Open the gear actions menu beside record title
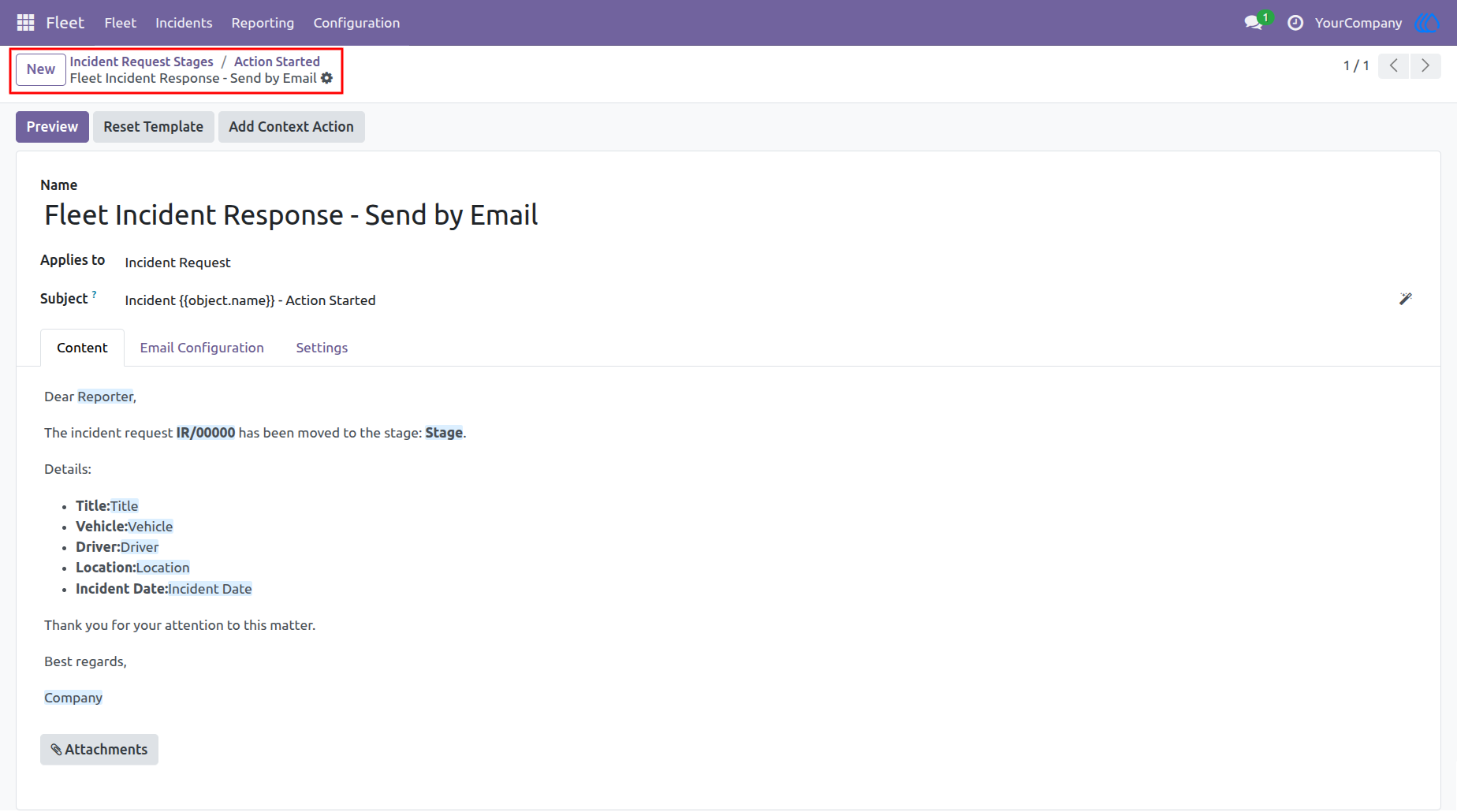This screenshot has height=812, width=1457. coord(327,78)
